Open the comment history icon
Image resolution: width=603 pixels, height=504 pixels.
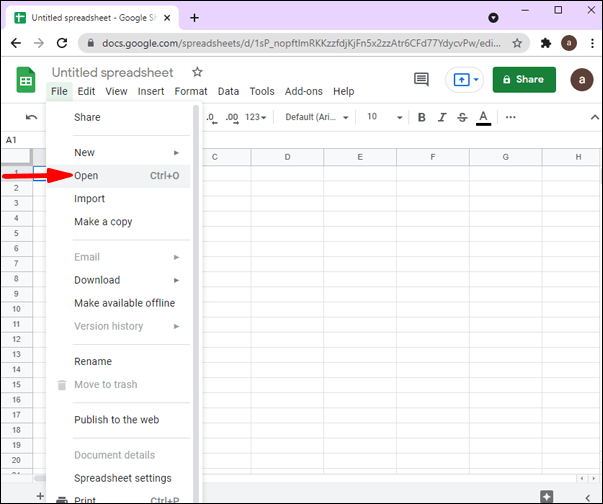421,80
